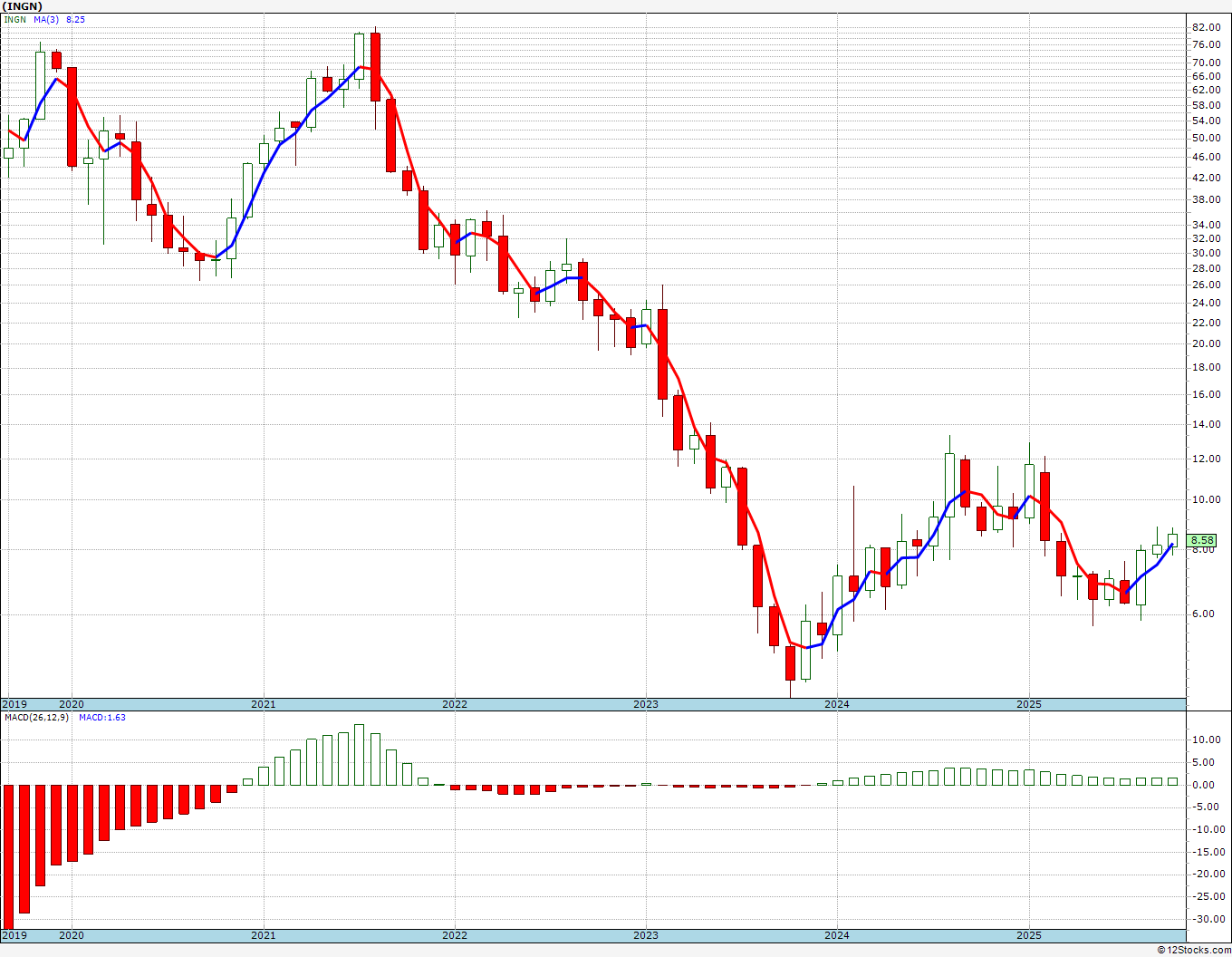Click the 18.00 price axis label
Image resolution: width=1232 pixels, height=957 pixels.
coord(1206,367)
